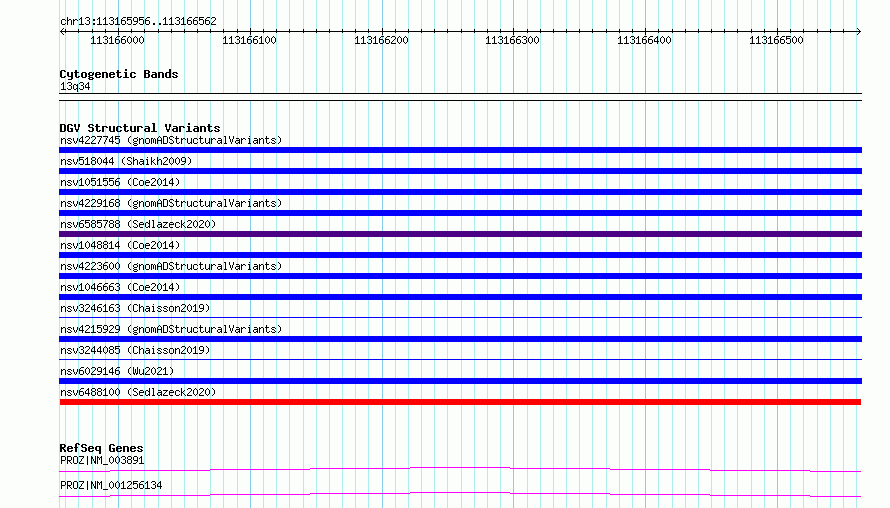The height and width of the screenshot is (508, 890).
Task: Open variant nsv4223600 label
Action: [x=171, y=266]
